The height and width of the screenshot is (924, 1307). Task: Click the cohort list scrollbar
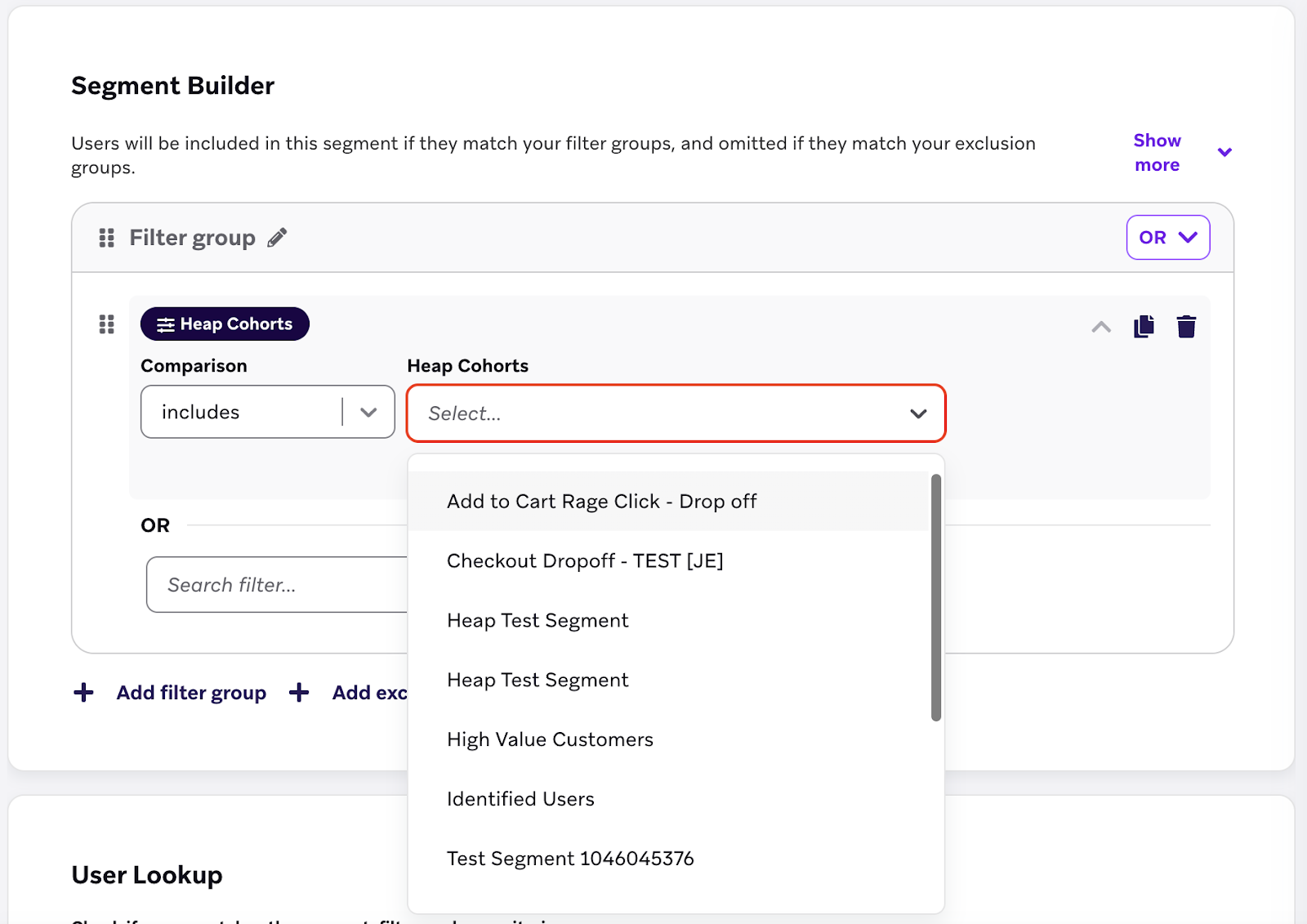click(x=936, y=597)
